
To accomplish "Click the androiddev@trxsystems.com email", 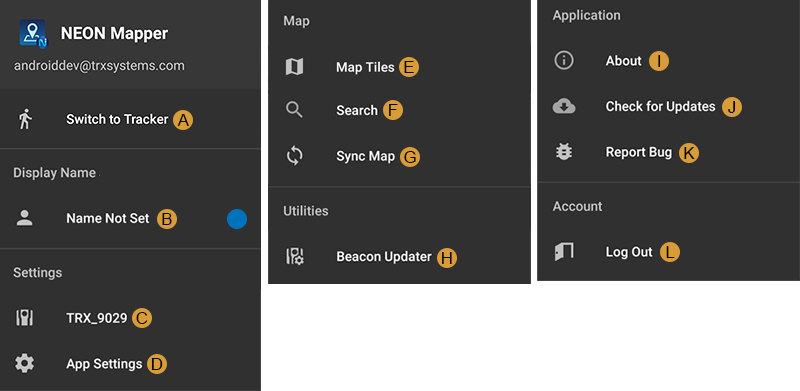I will 99,66.
